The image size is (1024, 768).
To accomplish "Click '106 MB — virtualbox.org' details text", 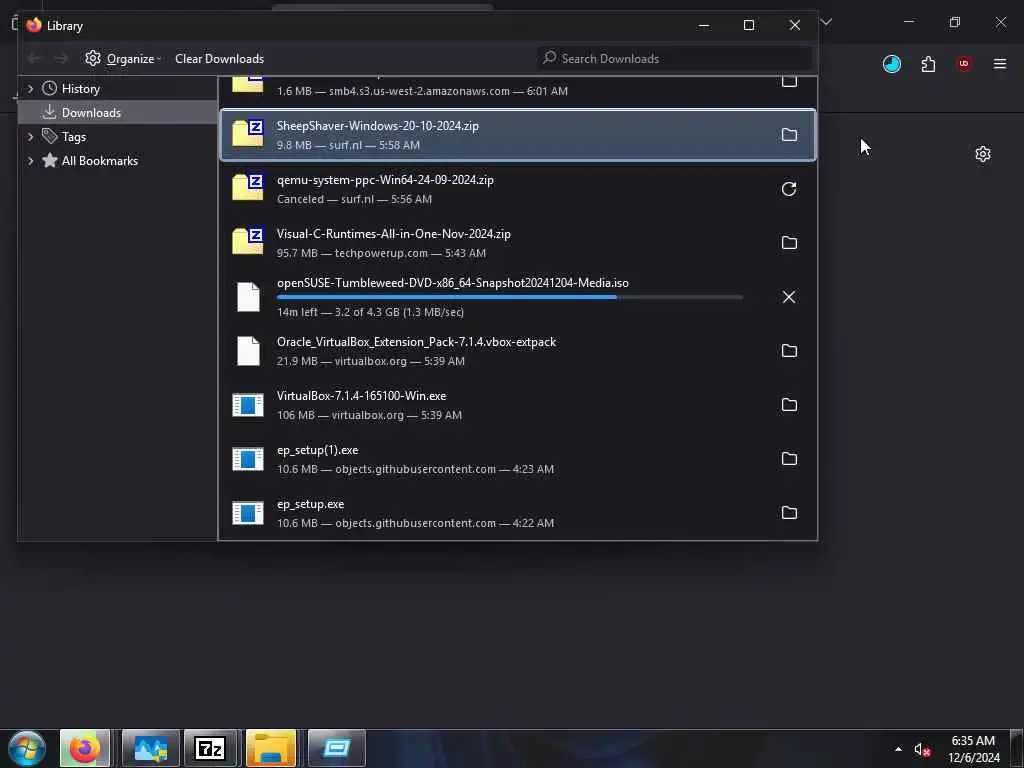I will point(369,415).
